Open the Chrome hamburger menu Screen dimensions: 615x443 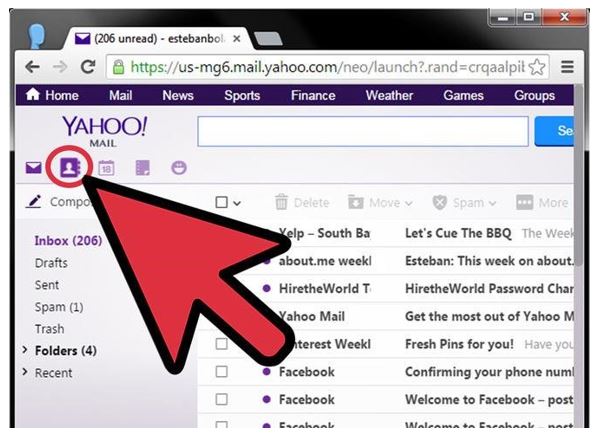(x=567, y=67)
